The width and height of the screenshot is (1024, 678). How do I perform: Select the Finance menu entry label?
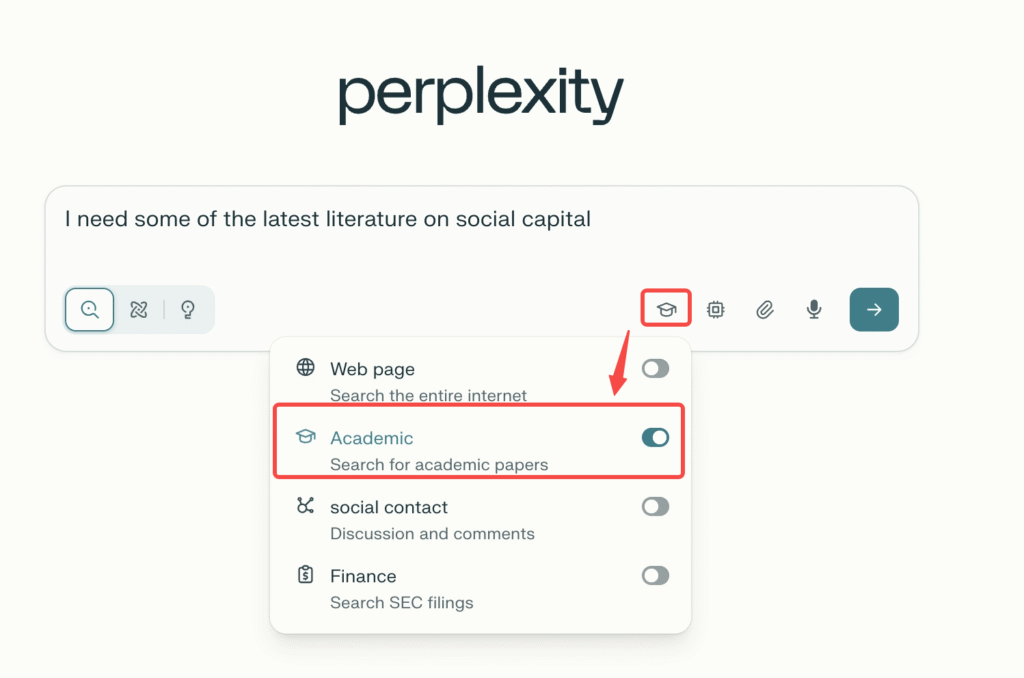[363, 576]
